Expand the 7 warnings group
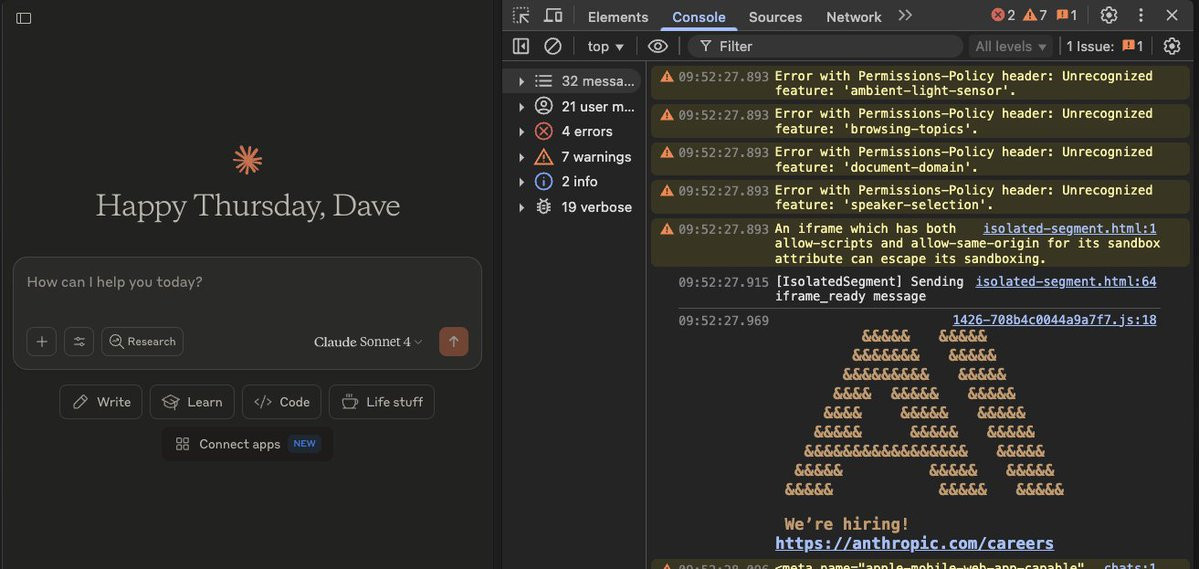The height and width of the screenshot is (569, 1199). click(x=522, y=157)
